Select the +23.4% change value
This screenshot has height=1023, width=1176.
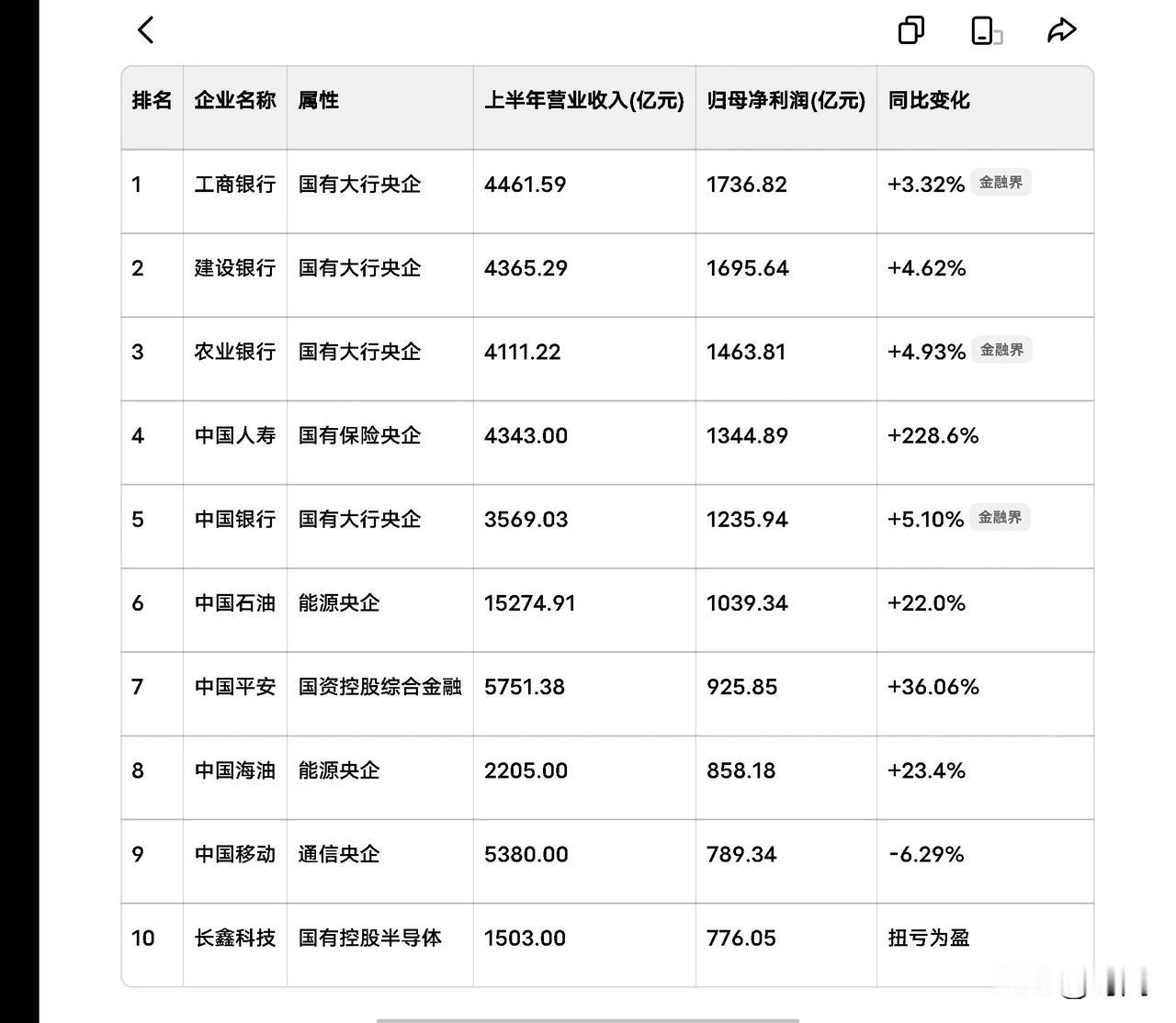click(x=927, y=770)
